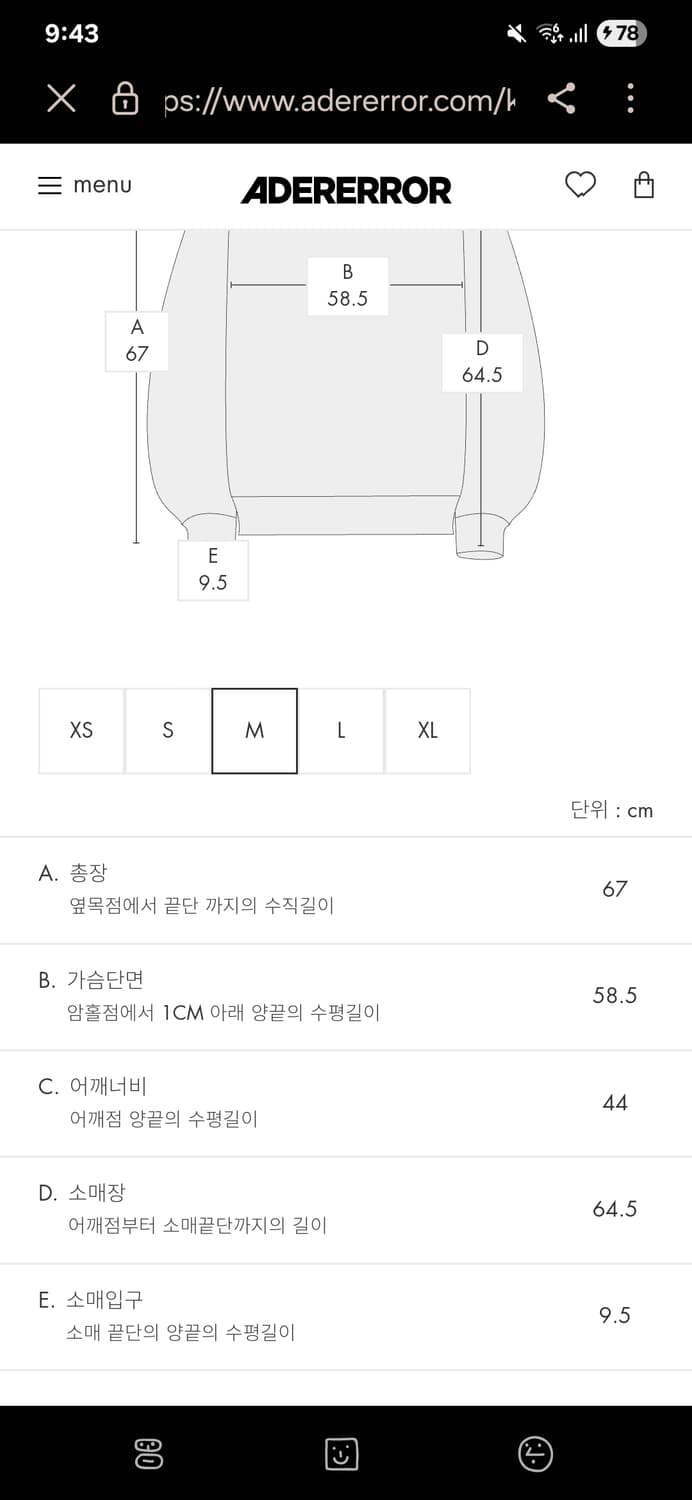Tap the share icon in browser bar
This screenshot has width=692, height=1500.
tap(562, 98)
